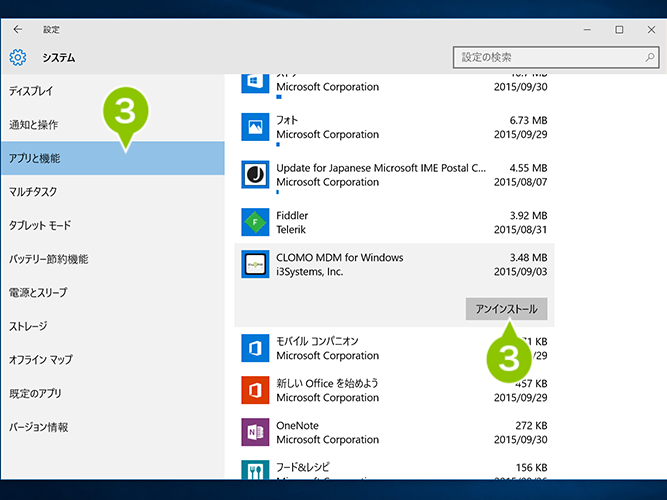Click the 2015/09/03 install date
Viewport: 667px width, 500px height.
[x=521, y=272]
